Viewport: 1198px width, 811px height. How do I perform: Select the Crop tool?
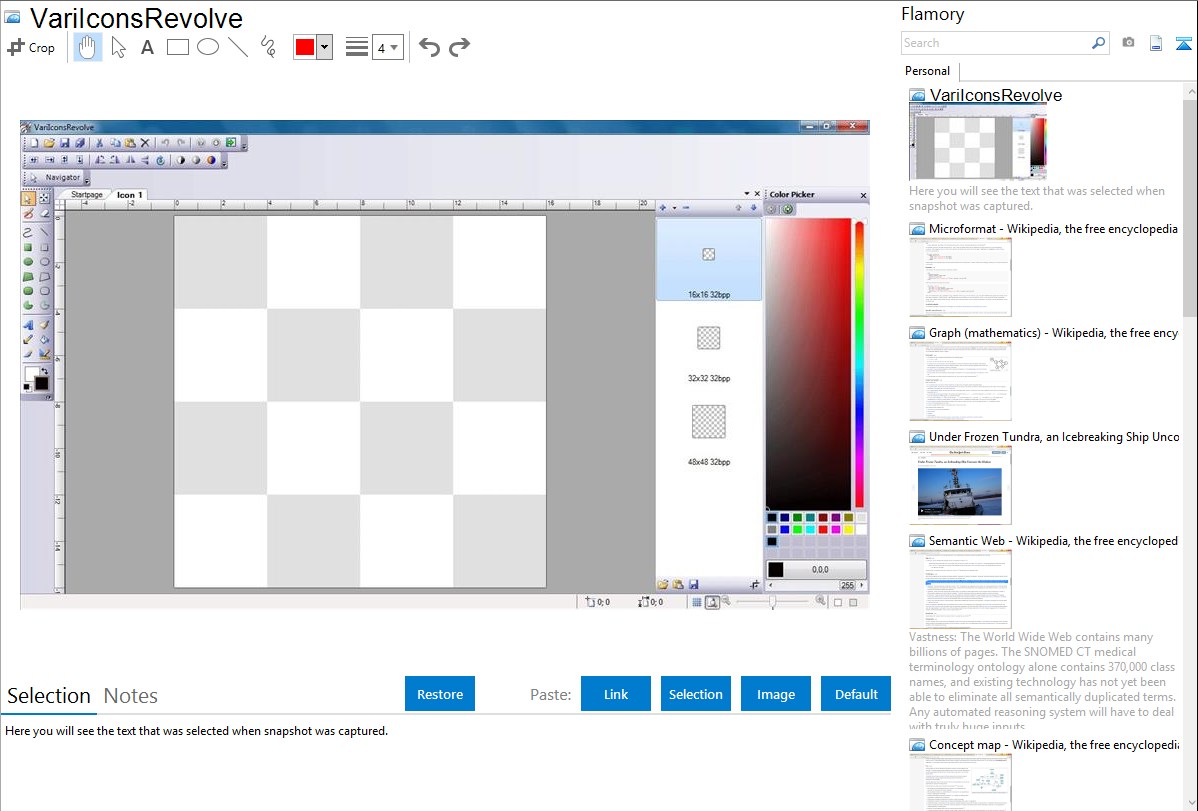31,47
